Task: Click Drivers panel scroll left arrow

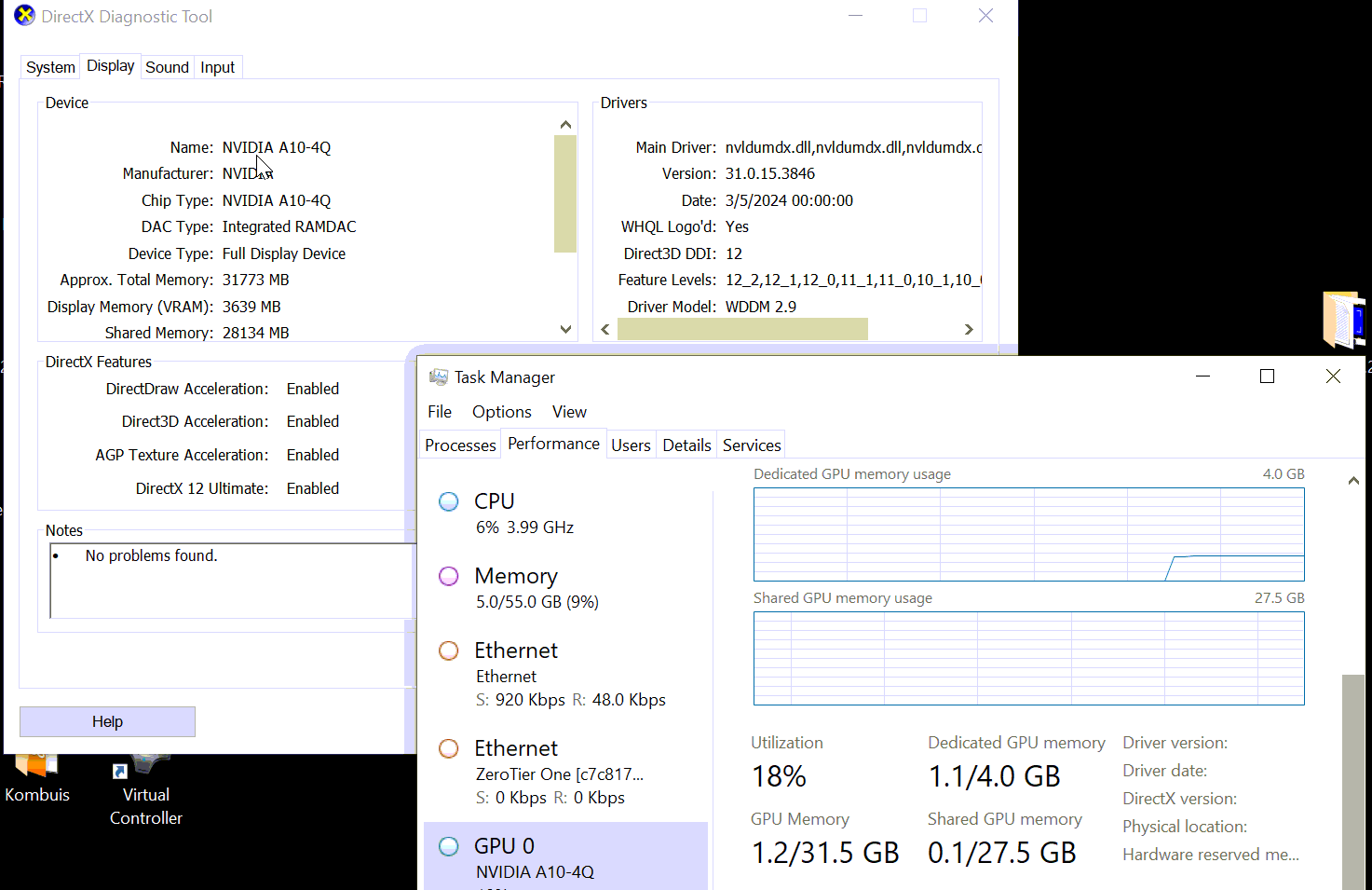Action: (605, 329)
